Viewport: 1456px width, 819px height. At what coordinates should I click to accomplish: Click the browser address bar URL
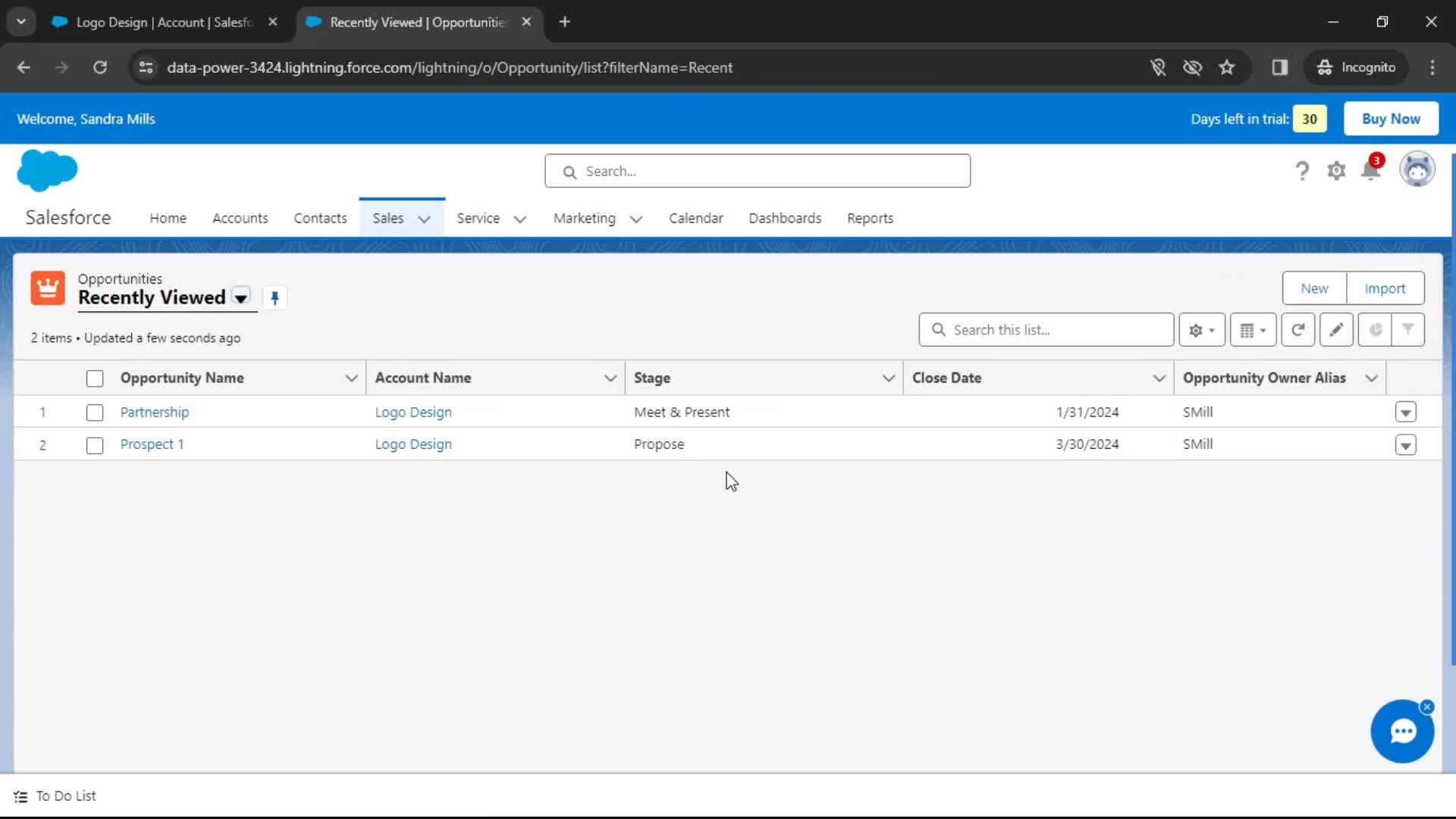[x=450, y=67]
